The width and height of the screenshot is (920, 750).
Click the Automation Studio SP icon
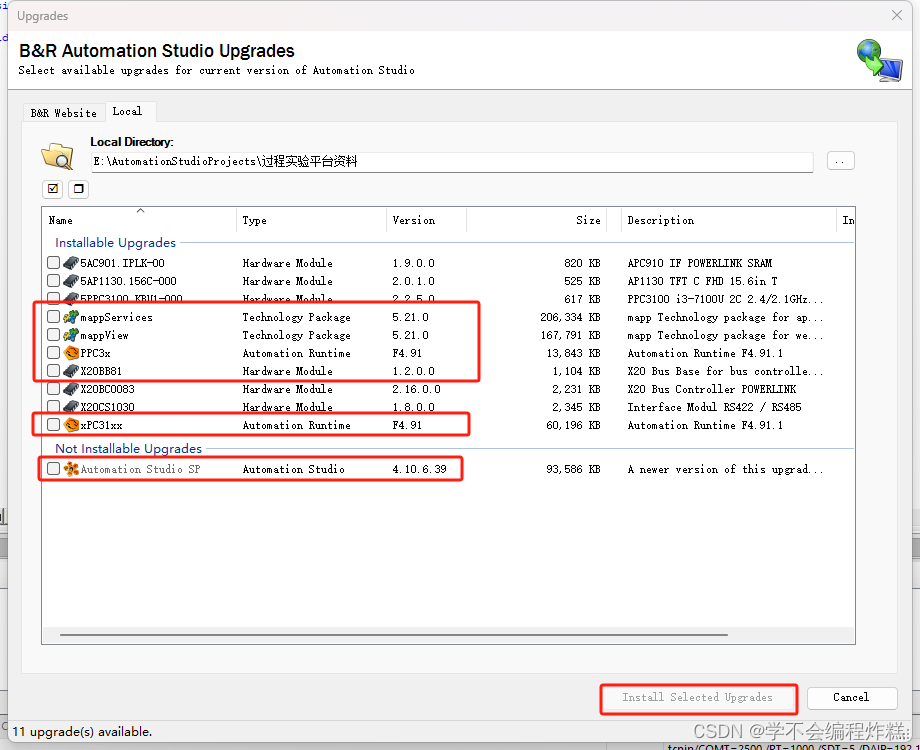[71, 469]
